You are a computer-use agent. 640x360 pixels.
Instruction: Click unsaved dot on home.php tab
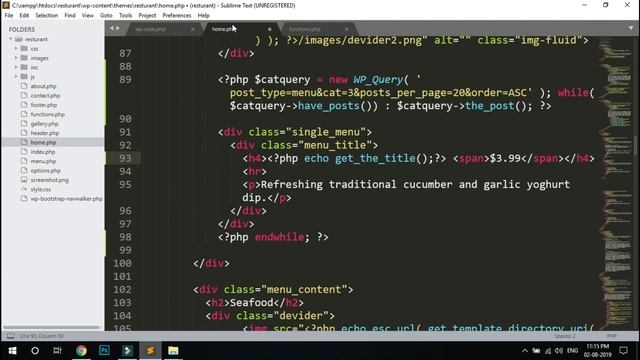pyautogui.click(x=269, y=29)
